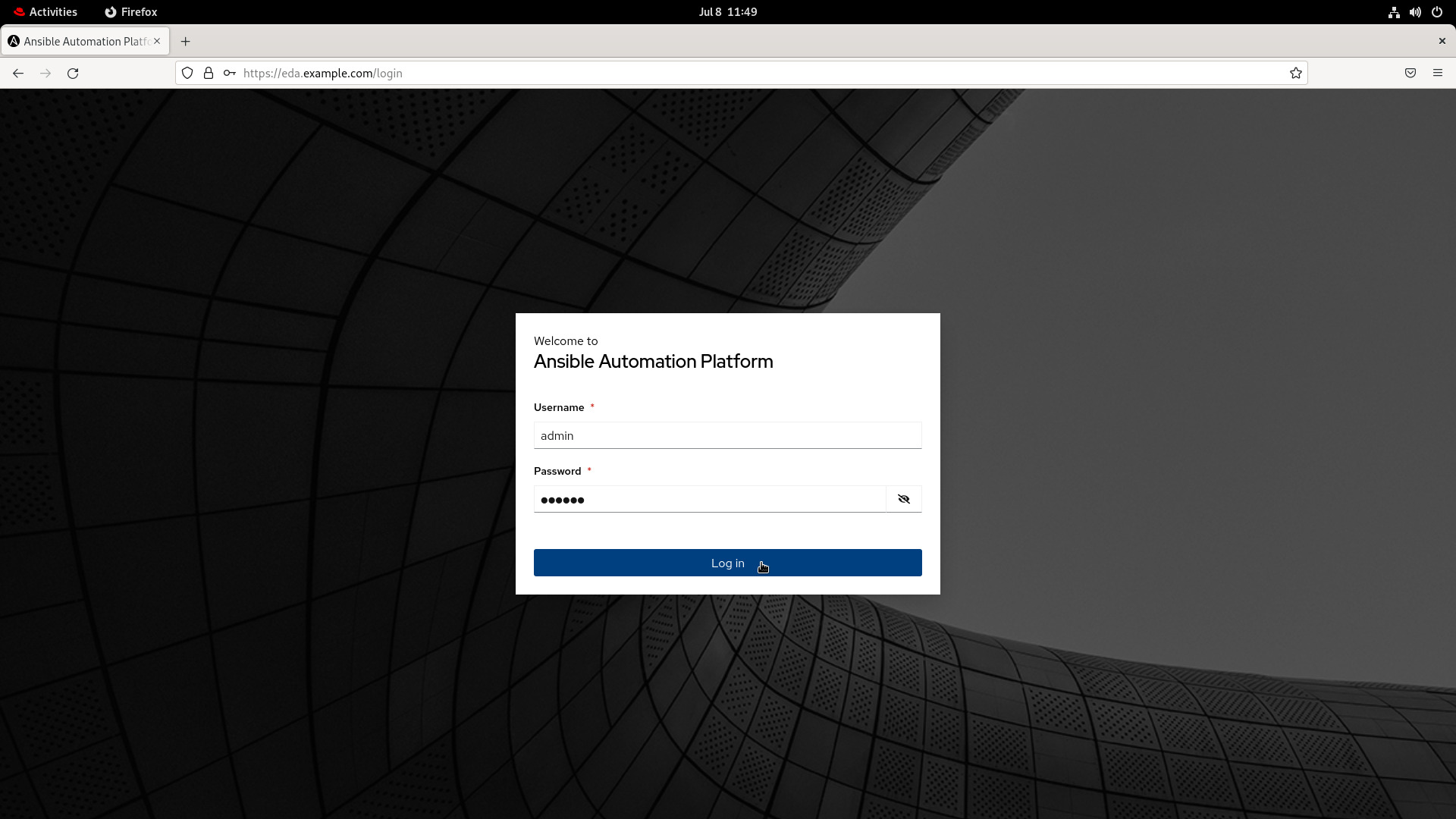Open the volume control in system tray
The image size is (1456, 819).
click(1415, 12)
